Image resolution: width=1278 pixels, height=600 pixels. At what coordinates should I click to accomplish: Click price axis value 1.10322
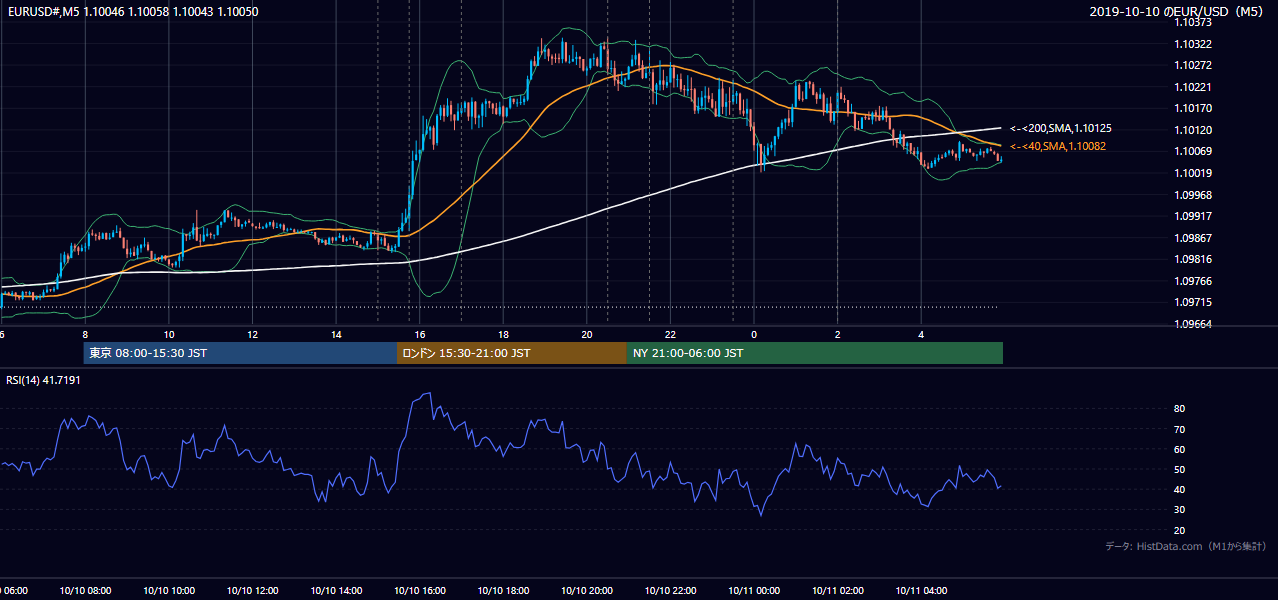(x=1194, y=44)
